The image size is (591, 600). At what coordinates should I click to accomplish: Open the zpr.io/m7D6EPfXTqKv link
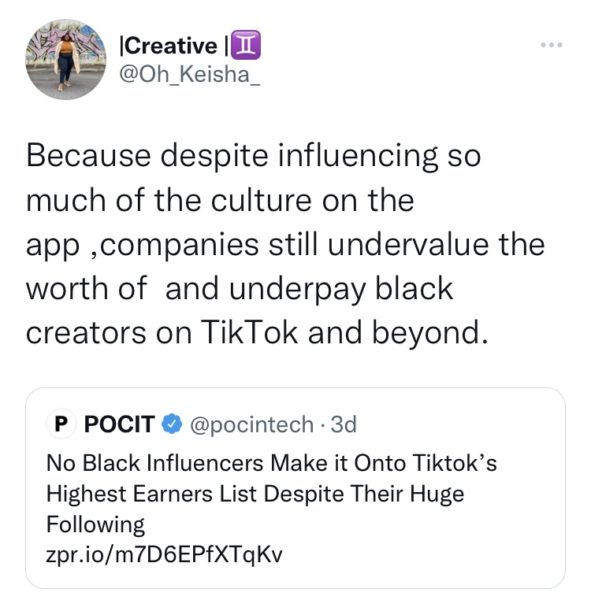[x=164, y=554]
